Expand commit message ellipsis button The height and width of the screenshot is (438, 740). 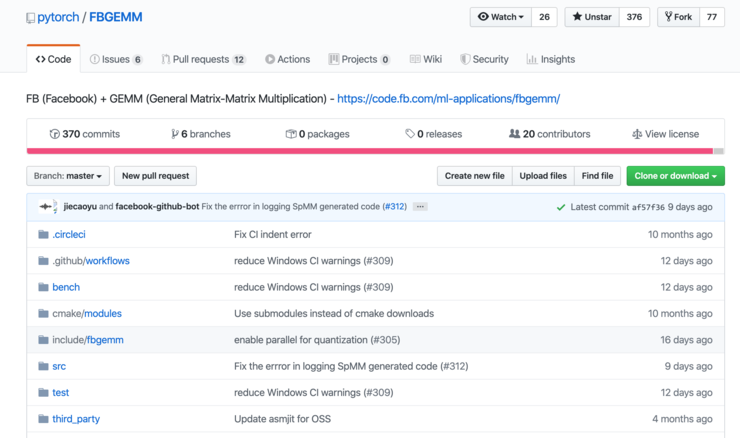point(420,207)
